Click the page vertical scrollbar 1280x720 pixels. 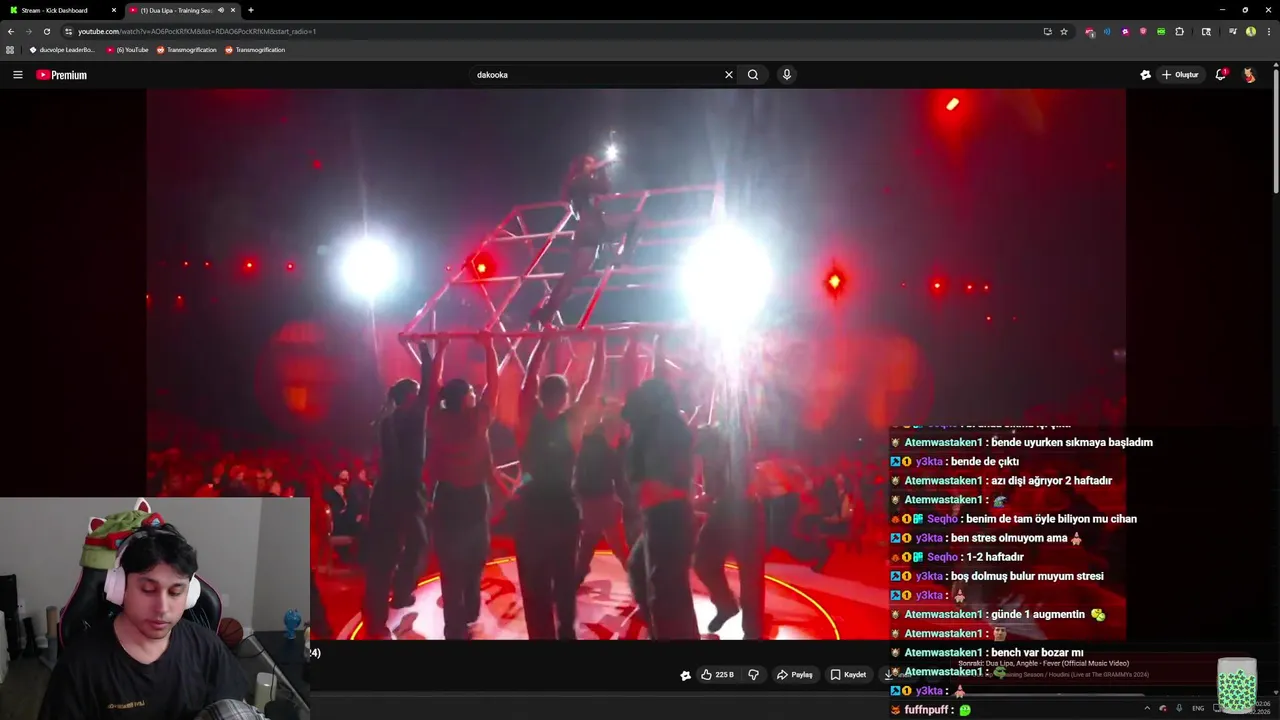click(x=1276, y=130)
